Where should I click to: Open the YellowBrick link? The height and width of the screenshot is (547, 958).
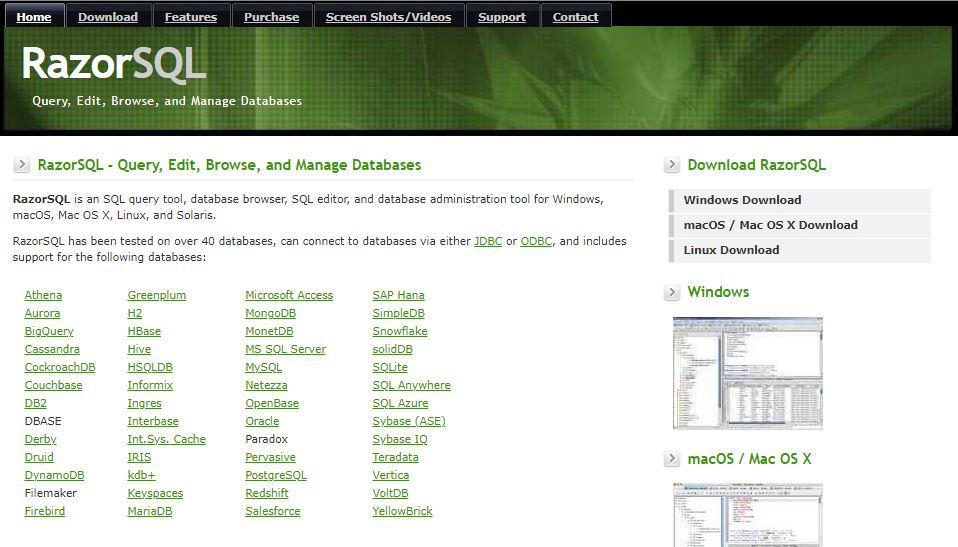[403, 511]
